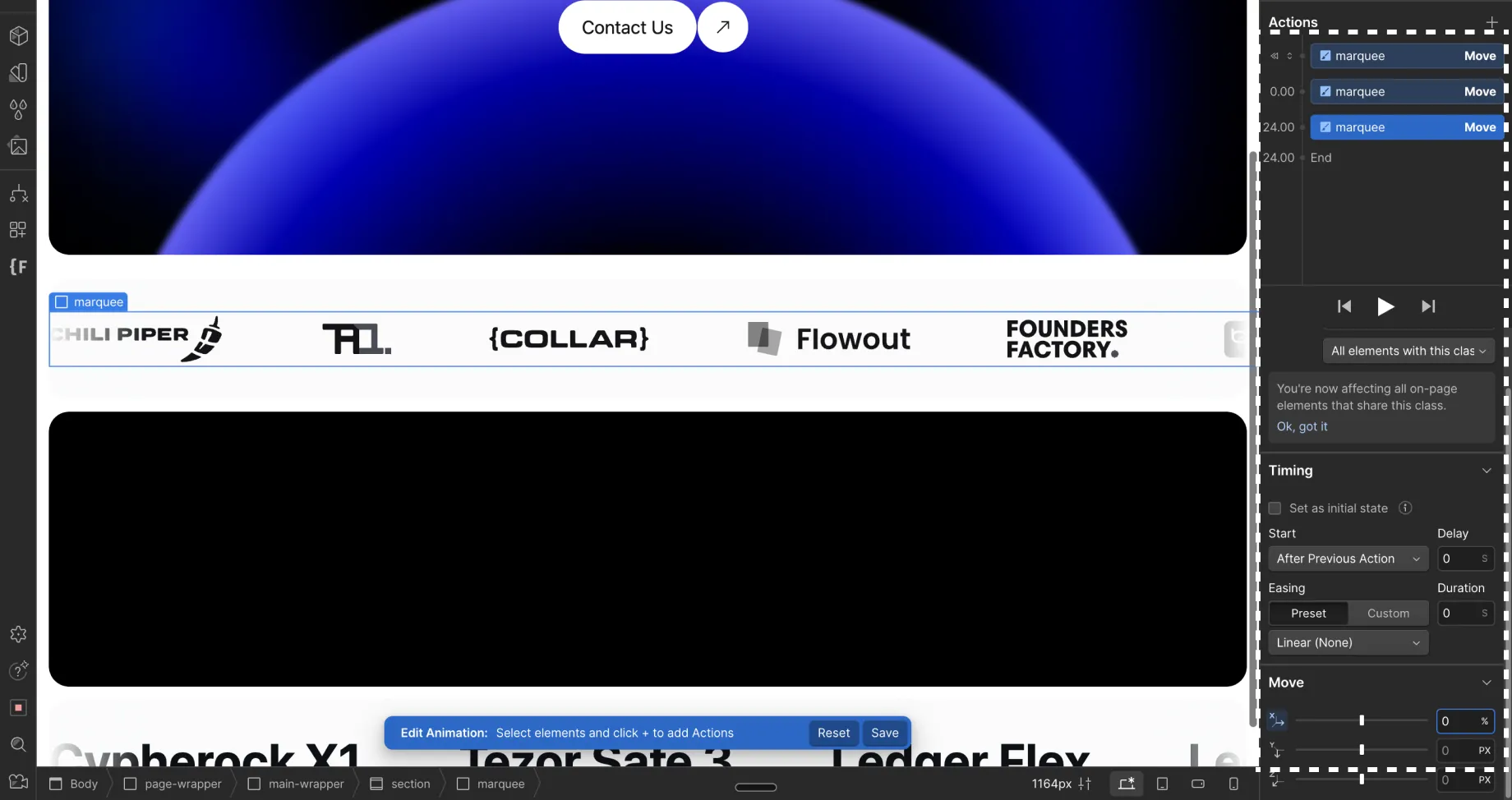Open the Linear (None) easing dropdown
Screen dimensions: 1512x800
coord(1348,642)
